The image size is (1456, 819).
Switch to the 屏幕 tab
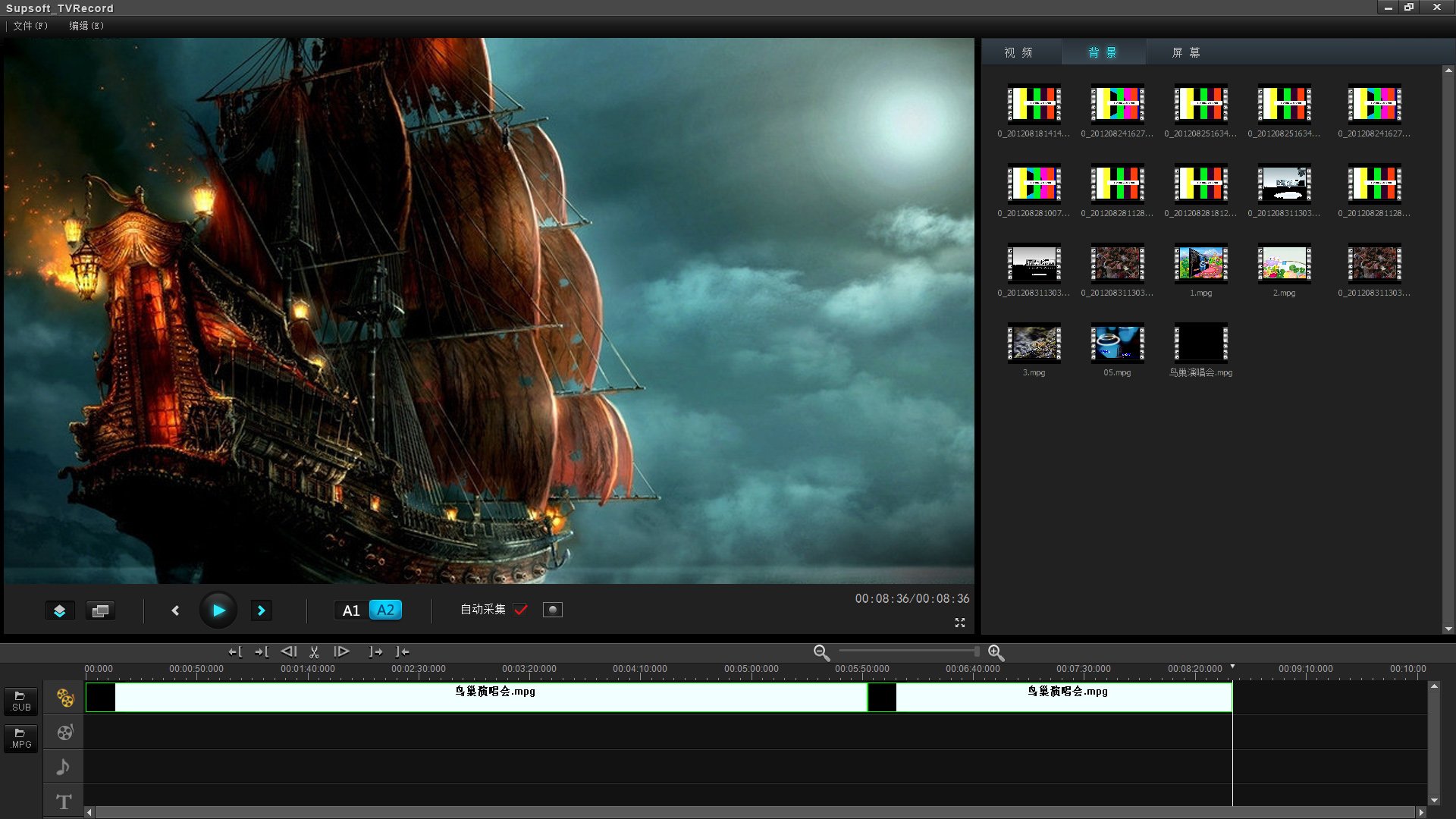pos(1186,52)
